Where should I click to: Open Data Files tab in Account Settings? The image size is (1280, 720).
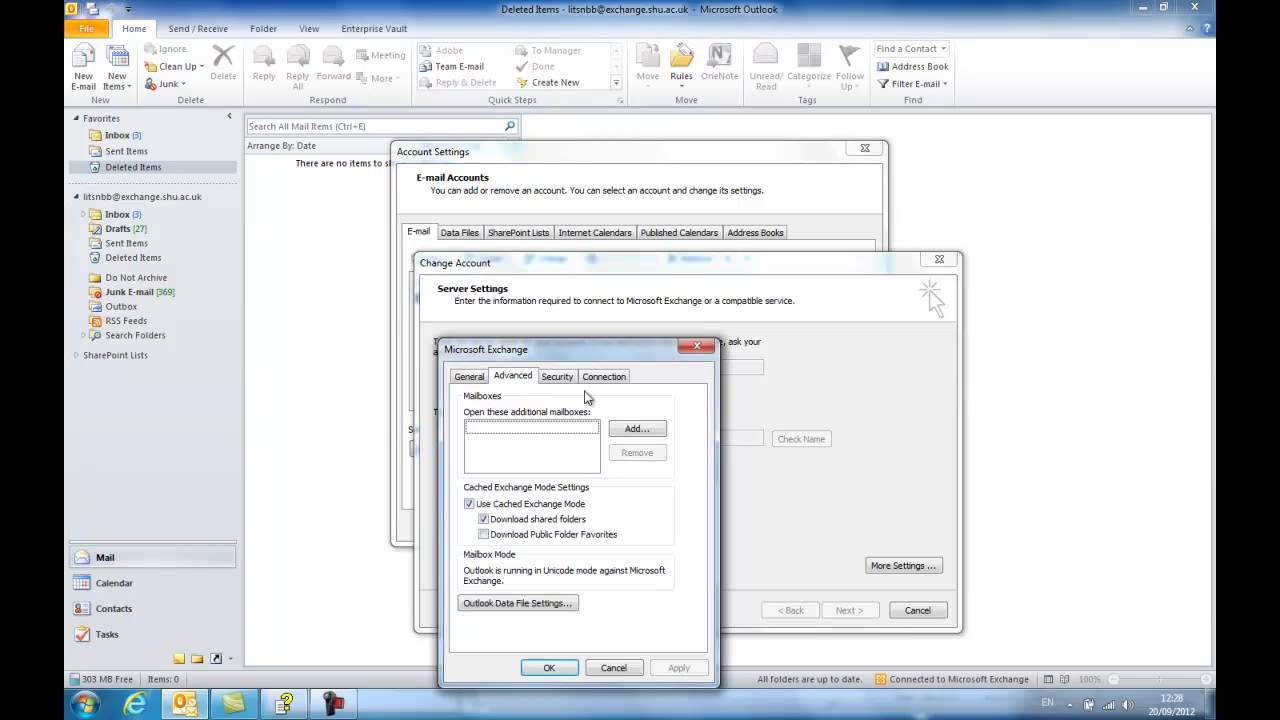click(459, 233)
